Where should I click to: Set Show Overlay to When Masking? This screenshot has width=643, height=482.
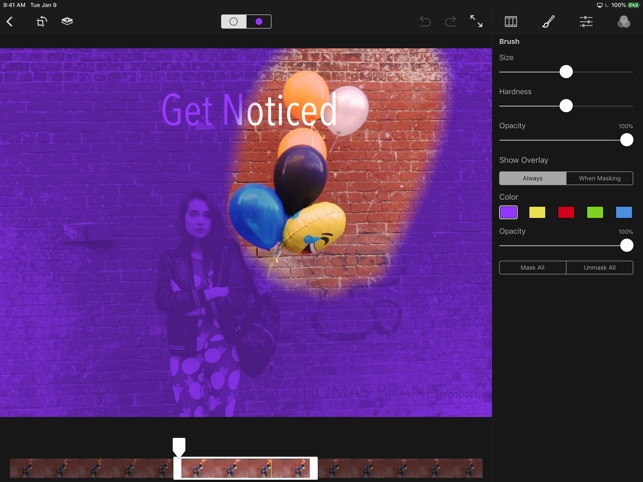tap(599, 178)
